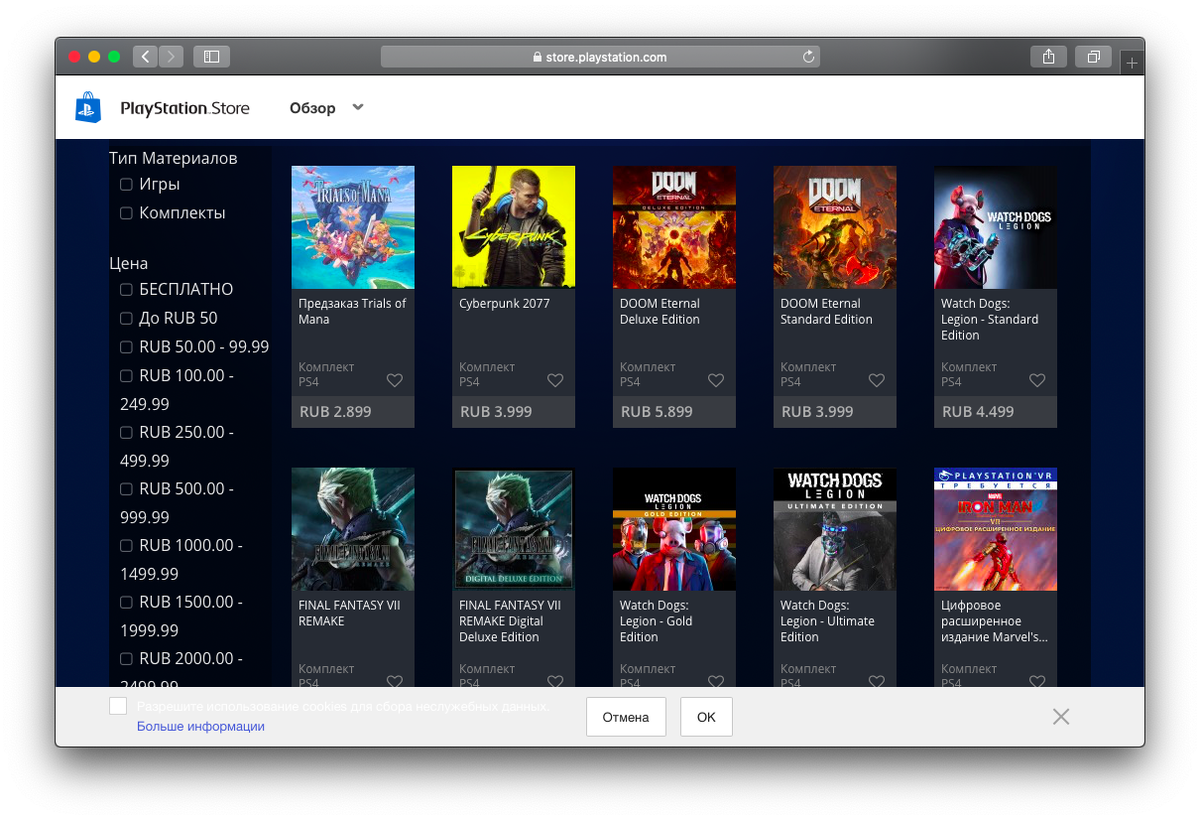Add Trials of Mana to wishlist heart
Screen dimensions: 1200x820
tap(394, 380)
